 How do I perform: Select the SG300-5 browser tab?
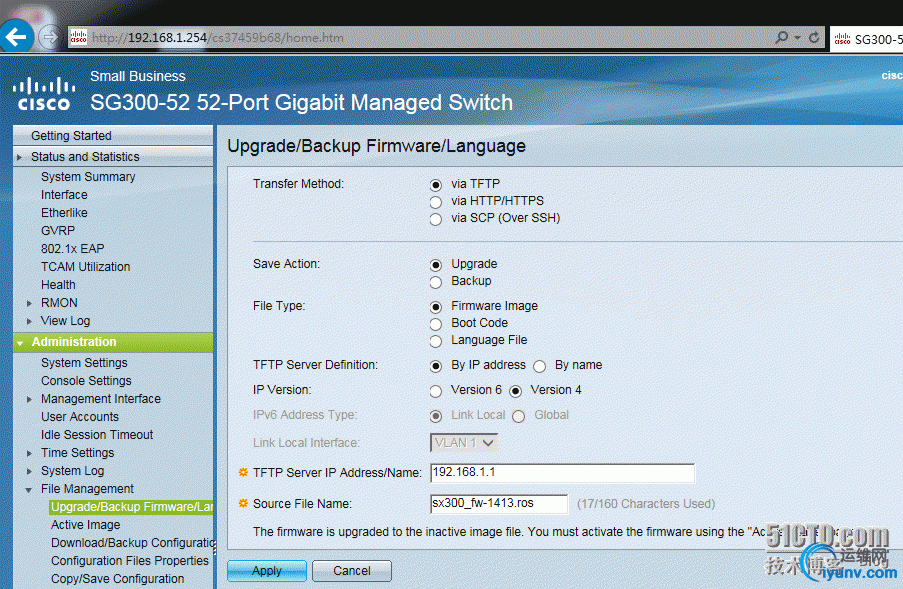[866, 39]
